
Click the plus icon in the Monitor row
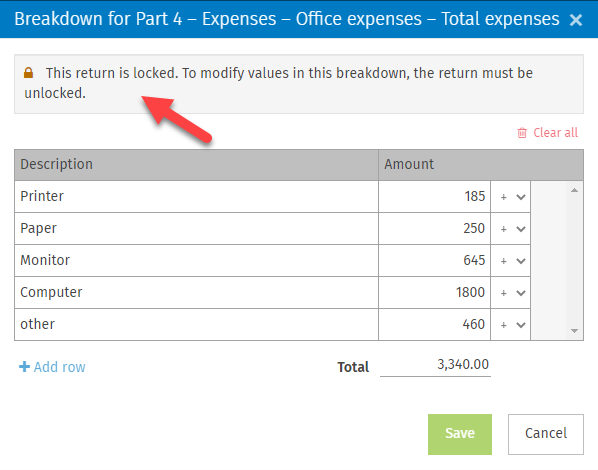point(503,261)
